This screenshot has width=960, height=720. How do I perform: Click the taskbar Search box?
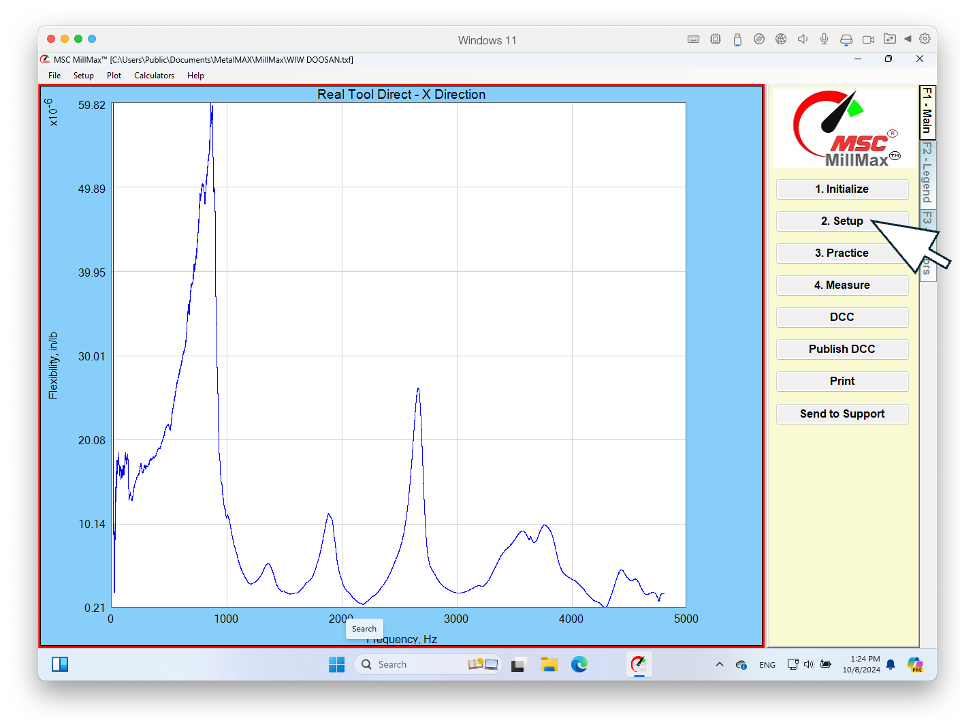click(x=427, y=664)
